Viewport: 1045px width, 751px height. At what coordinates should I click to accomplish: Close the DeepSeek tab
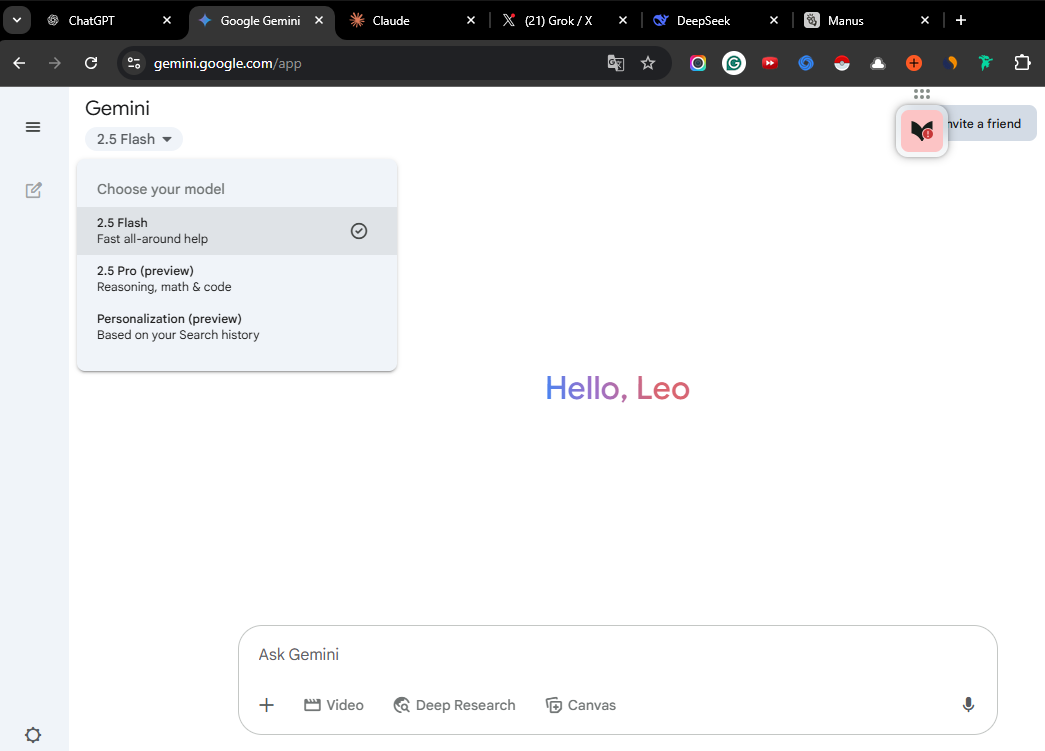coord(774,21)
